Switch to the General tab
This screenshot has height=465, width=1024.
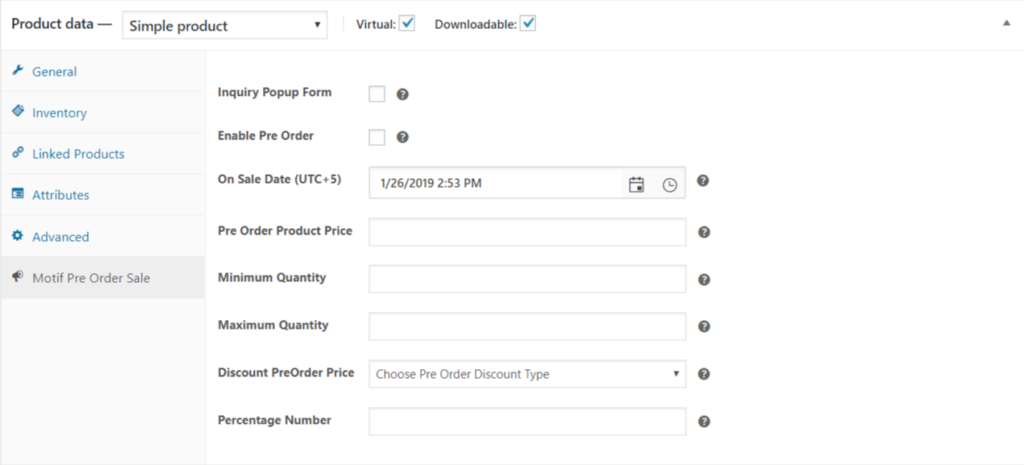pos(54,72)
